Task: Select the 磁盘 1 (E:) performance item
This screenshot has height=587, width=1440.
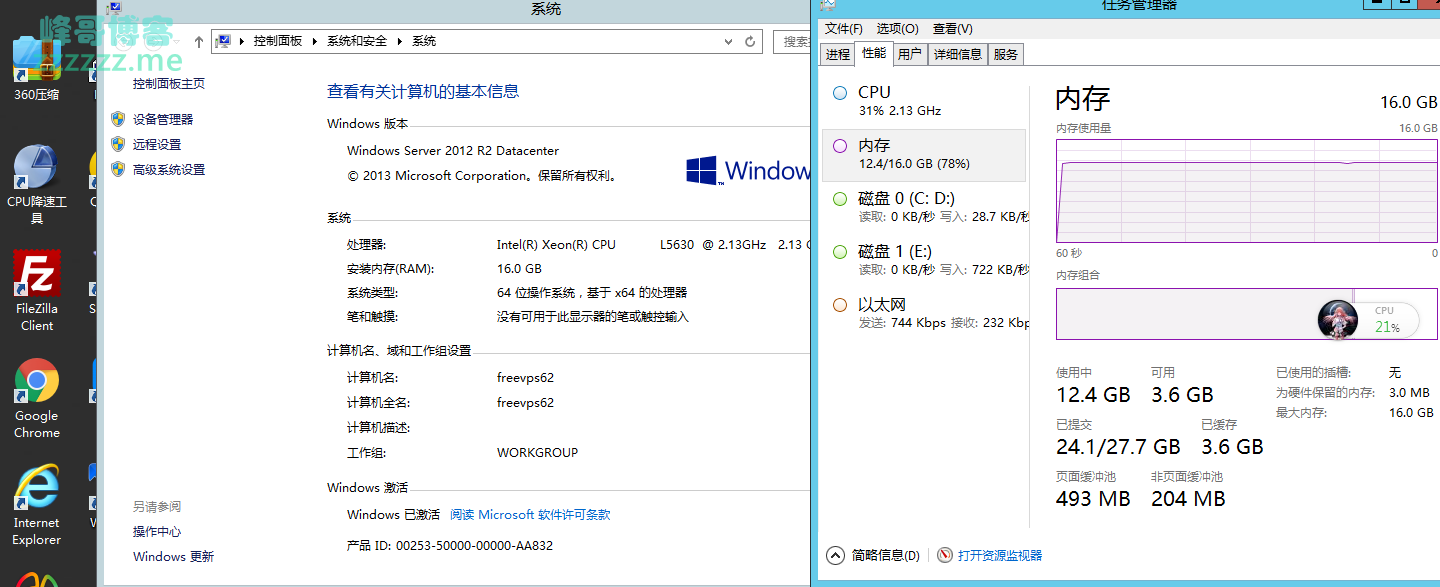Action: tap(924, 260)
